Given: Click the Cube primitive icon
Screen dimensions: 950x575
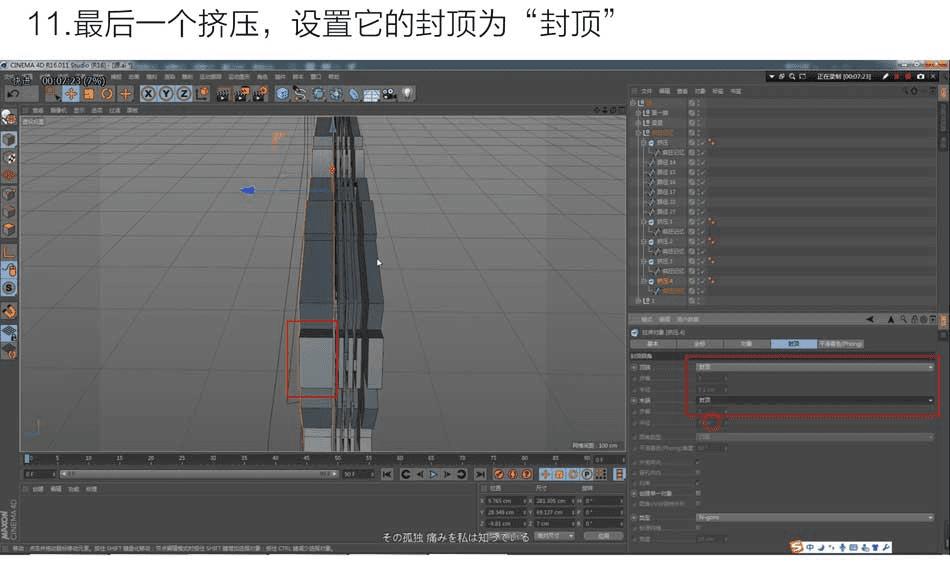Looking at the screenshot, I should [x=282, y=93].
